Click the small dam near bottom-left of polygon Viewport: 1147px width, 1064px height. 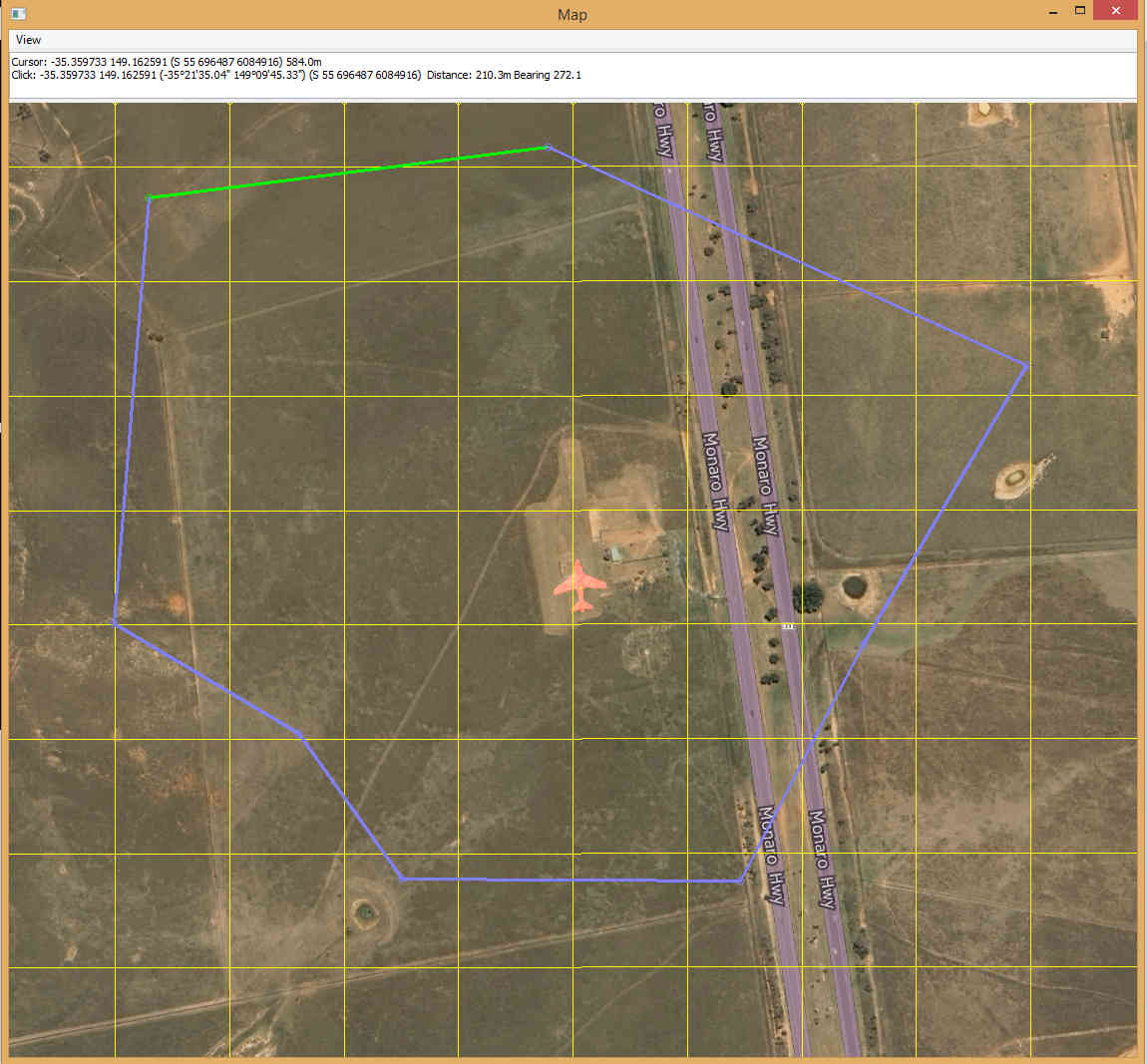[365, 909]
